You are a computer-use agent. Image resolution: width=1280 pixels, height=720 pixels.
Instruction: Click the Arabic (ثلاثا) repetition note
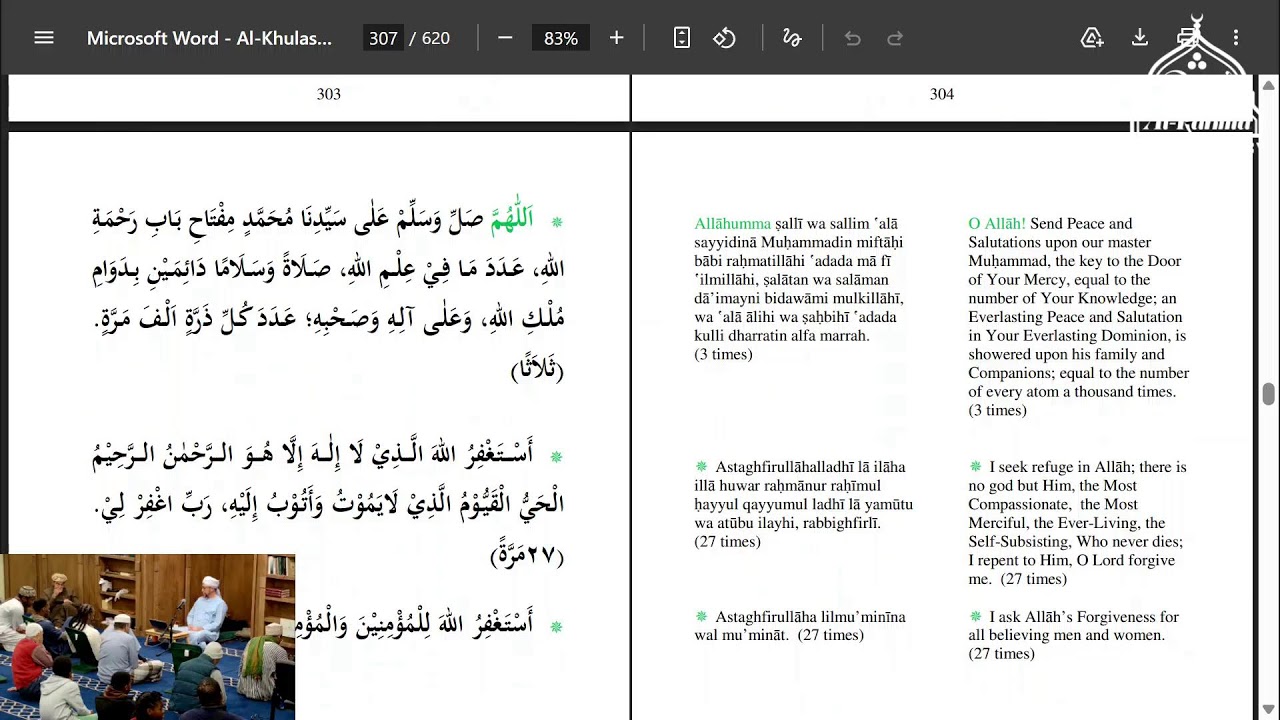coord(538,371)
